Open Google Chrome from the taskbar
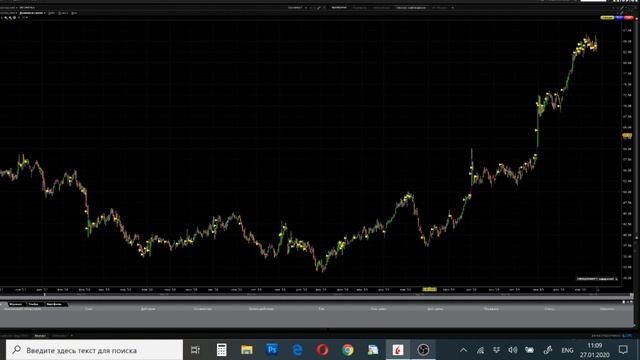640x360 pixels. pos(348,350)
